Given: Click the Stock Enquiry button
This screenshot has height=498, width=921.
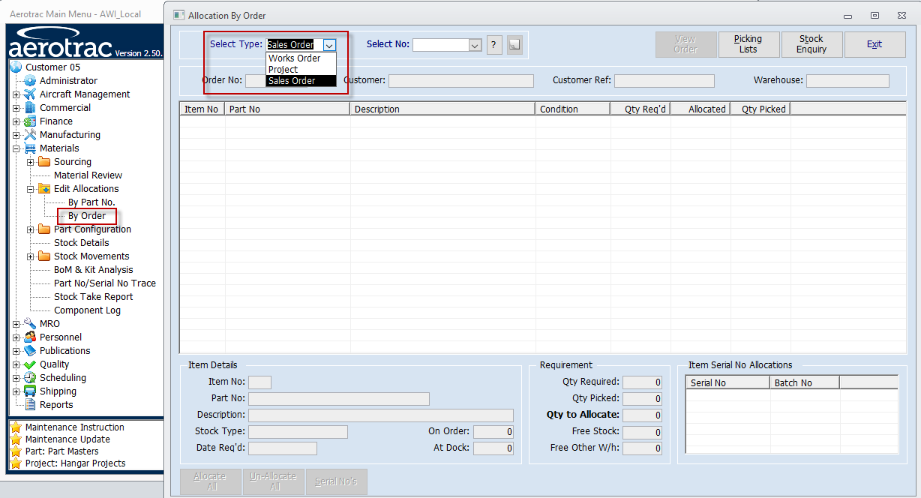Looking at the screenshot, I should coord(811,44).
